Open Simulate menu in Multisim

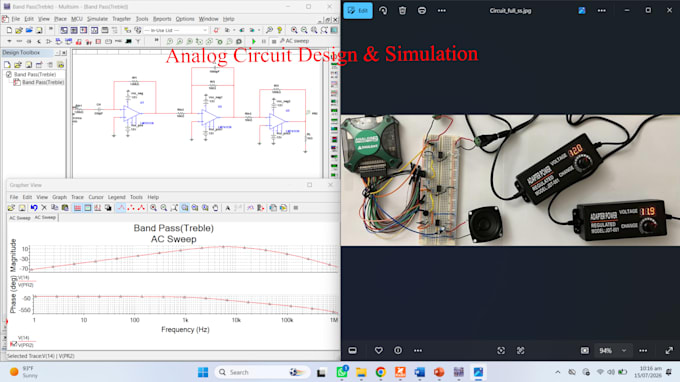97,19
